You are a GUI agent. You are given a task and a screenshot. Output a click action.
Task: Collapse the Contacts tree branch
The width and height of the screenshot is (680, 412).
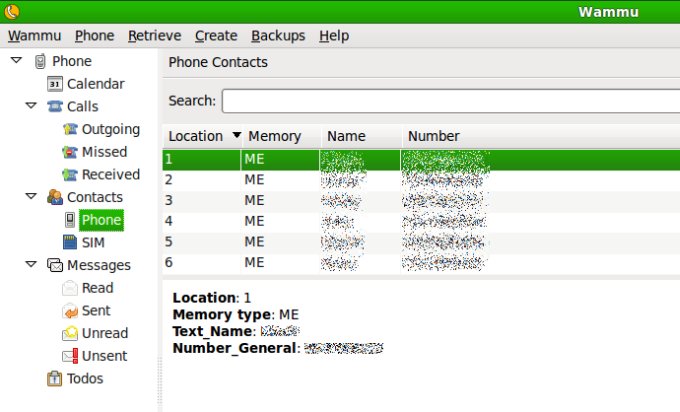point(31,197)
